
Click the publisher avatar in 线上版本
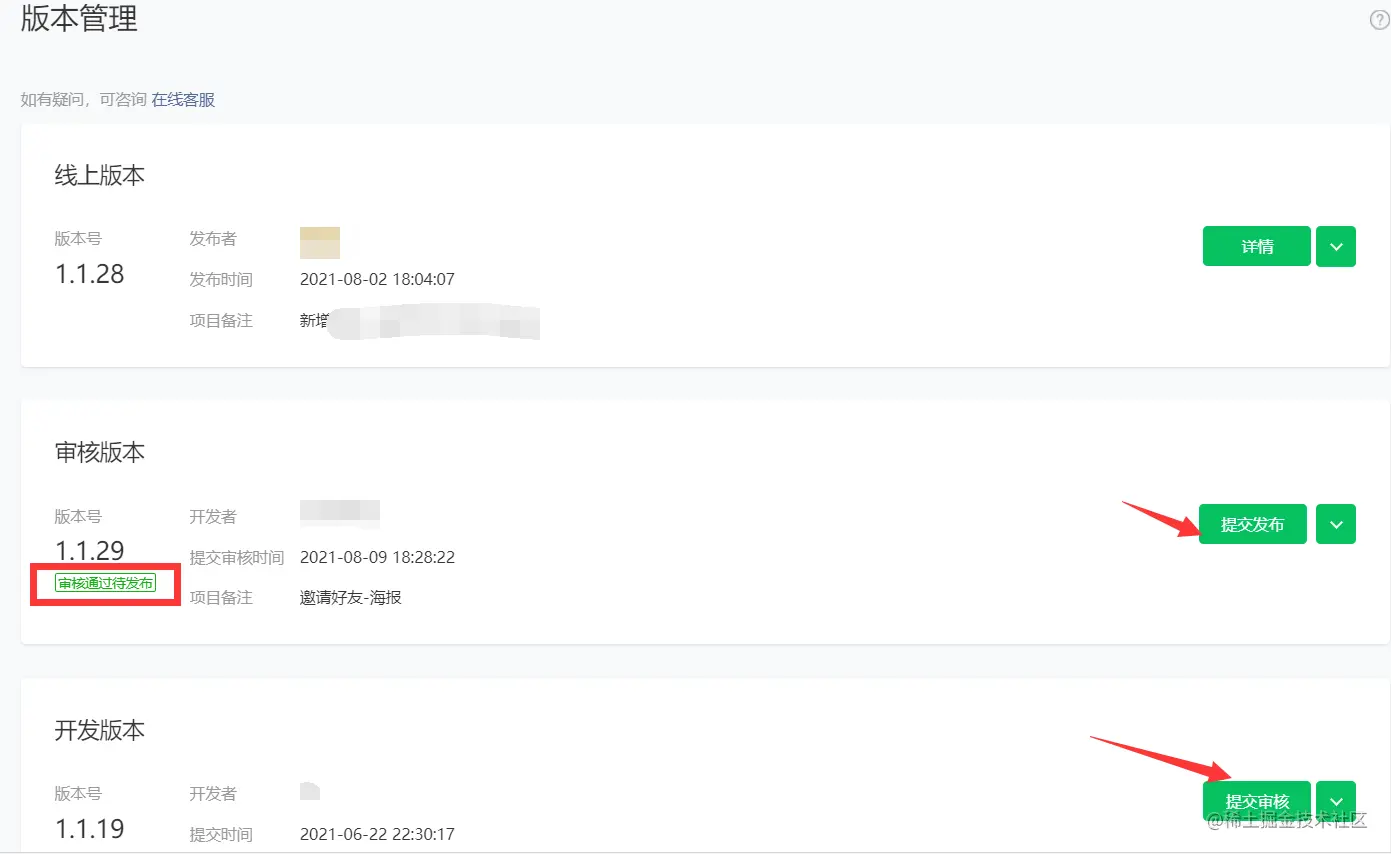(x=320, y=242)
